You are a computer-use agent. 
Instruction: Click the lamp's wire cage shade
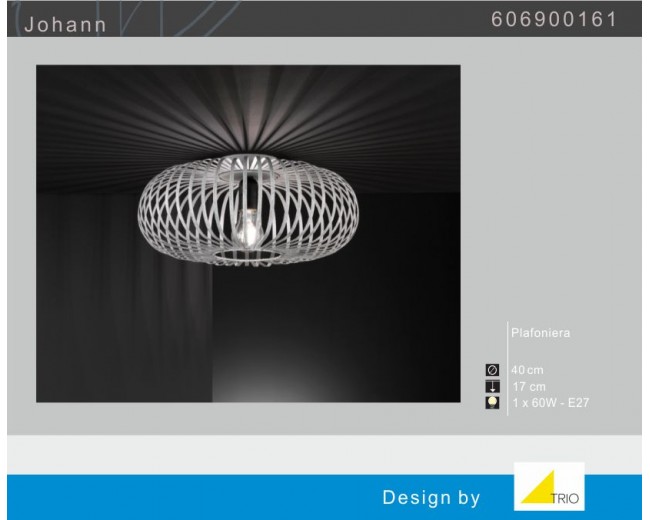coord(180,210)
